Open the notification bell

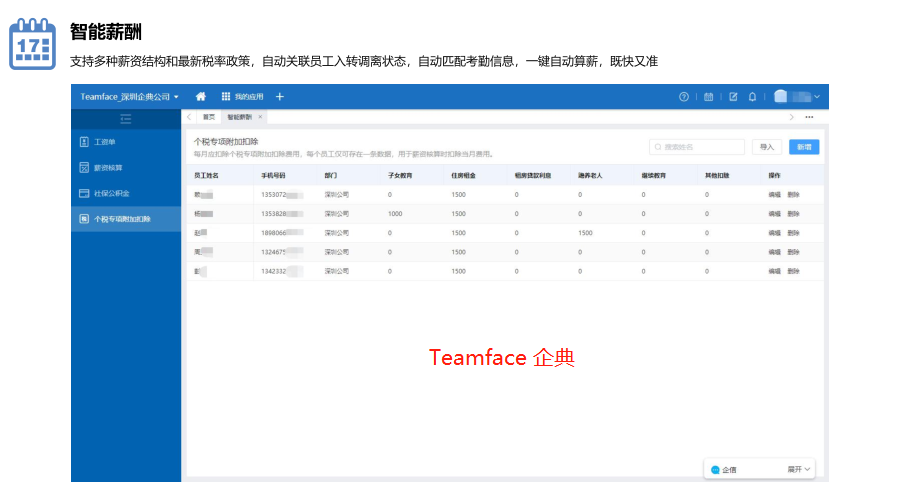pos(753,97)
